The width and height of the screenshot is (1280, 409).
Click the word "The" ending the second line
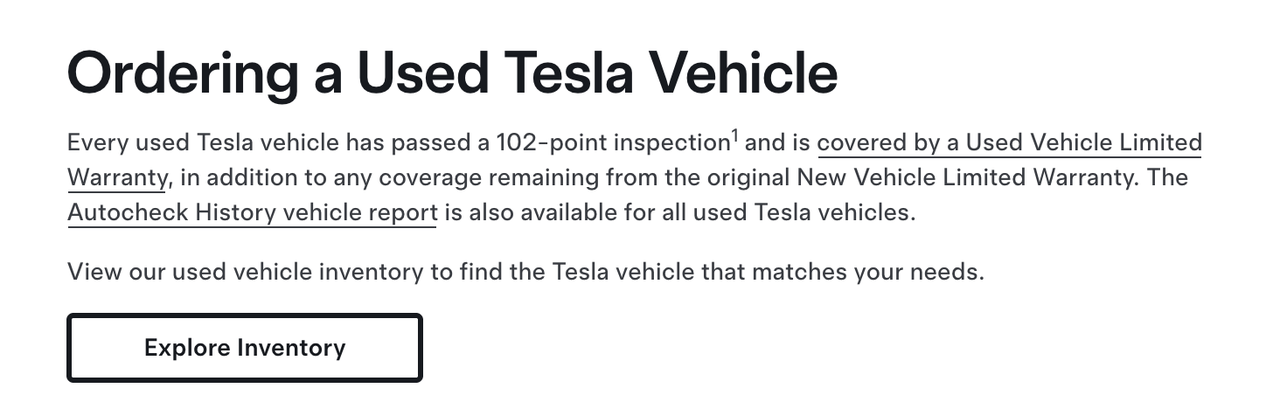(x=1169, y=178)
